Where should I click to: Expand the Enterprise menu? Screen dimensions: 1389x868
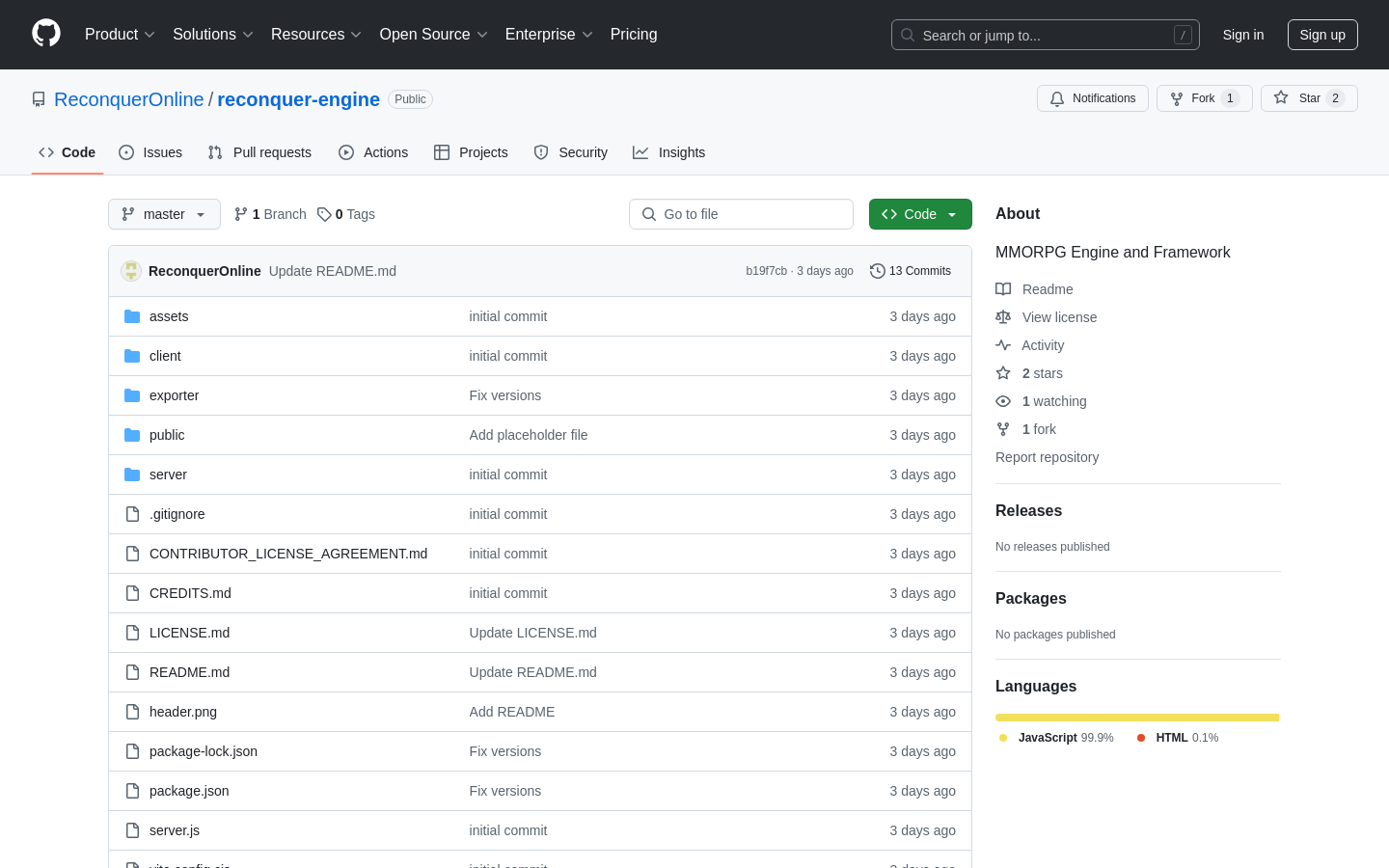click(x=549, y=35)
